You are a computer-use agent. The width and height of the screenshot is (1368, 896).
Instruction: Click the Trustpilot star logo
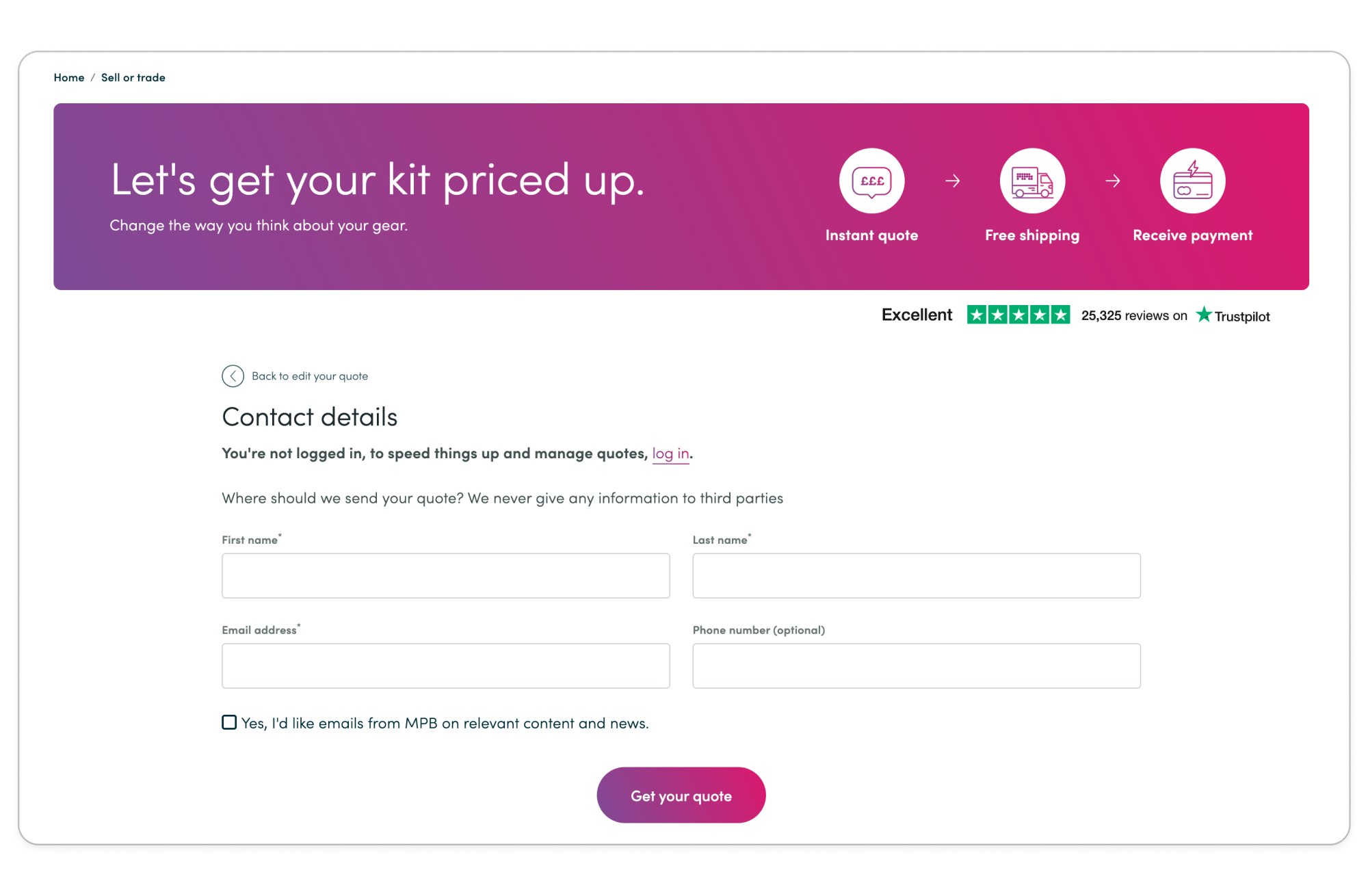(x=1204, y=315)
